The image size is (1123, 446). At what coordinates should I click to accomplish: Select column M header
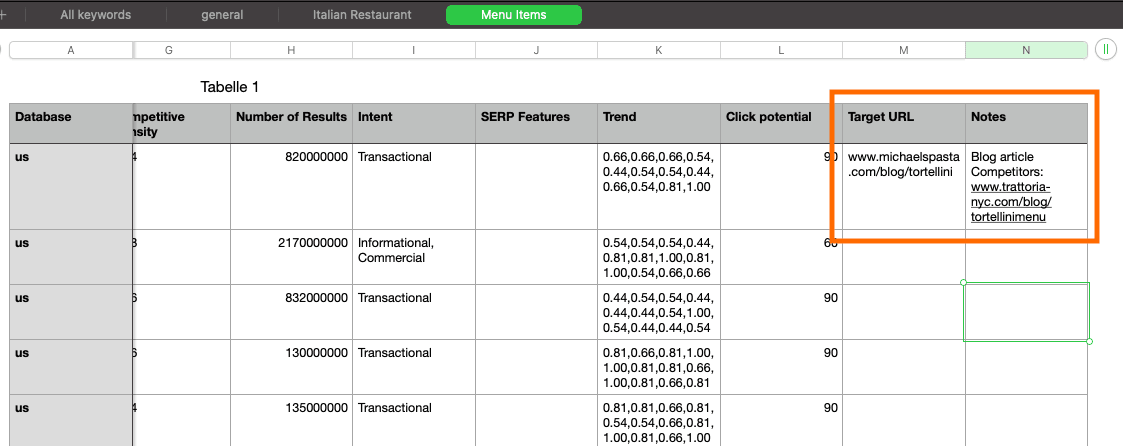point(904,50)
